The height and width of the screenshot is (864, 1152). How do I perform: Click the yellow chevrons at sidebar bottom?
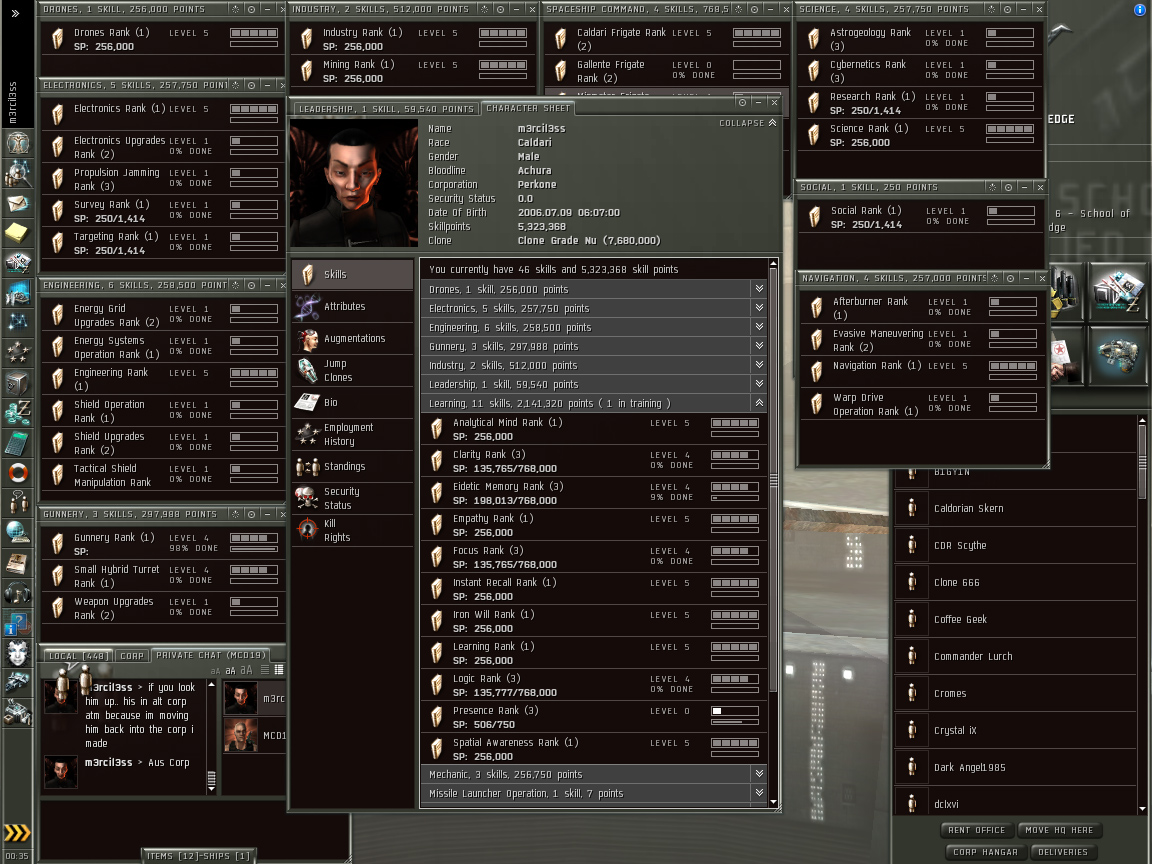click(x=17, y=832)
